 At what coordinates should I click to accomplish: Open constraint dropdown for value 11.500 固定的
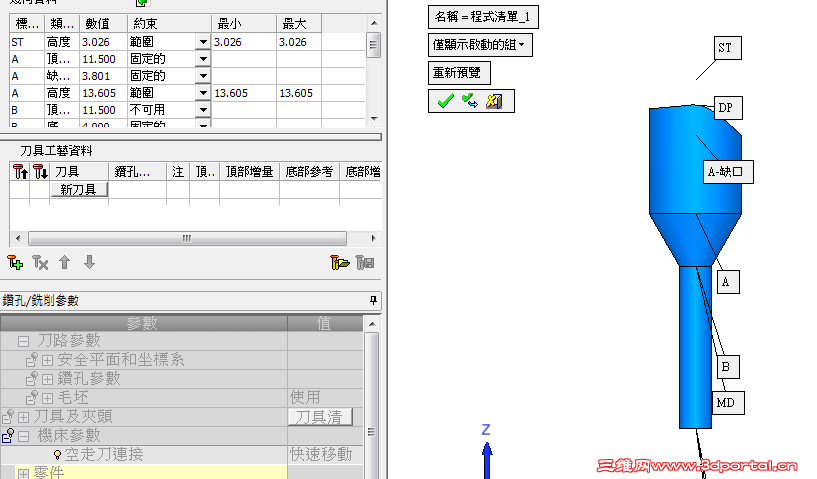point(203,59)
